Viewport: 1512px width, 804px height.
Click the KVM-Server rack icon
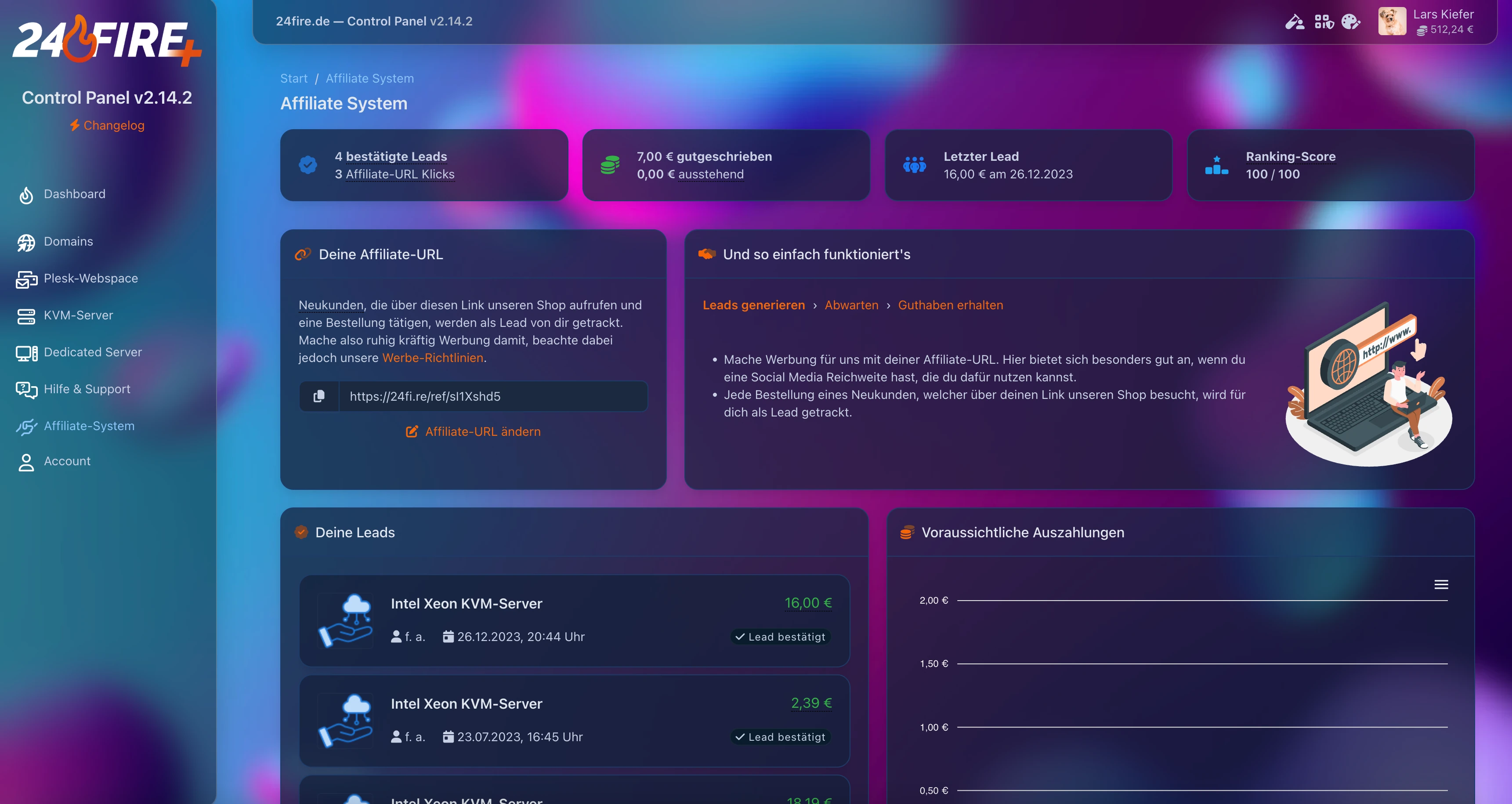tap(26, 316)
